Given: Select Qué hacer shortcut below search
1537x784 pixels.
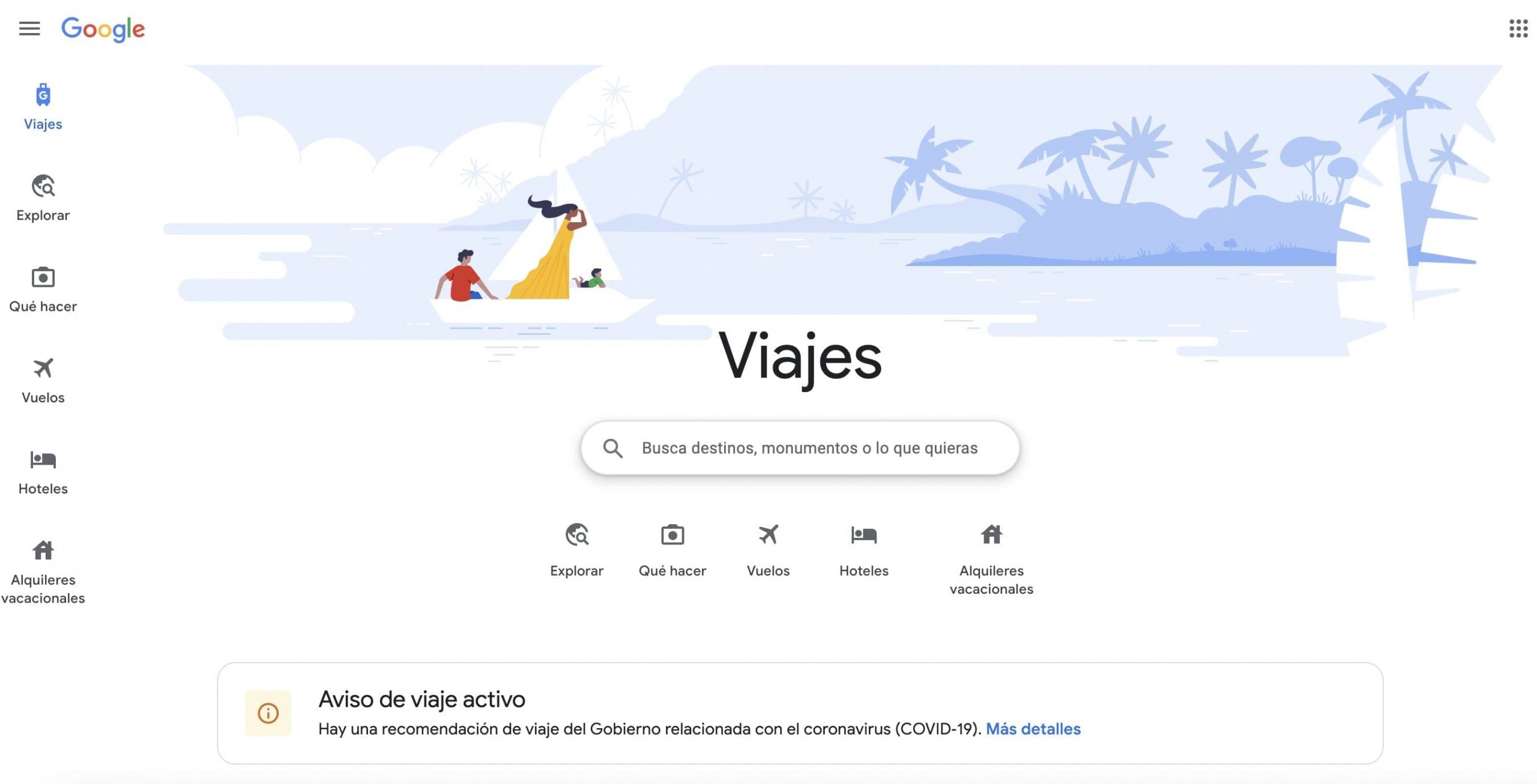Looking at the screenshot, I should [x=672, y=550].
